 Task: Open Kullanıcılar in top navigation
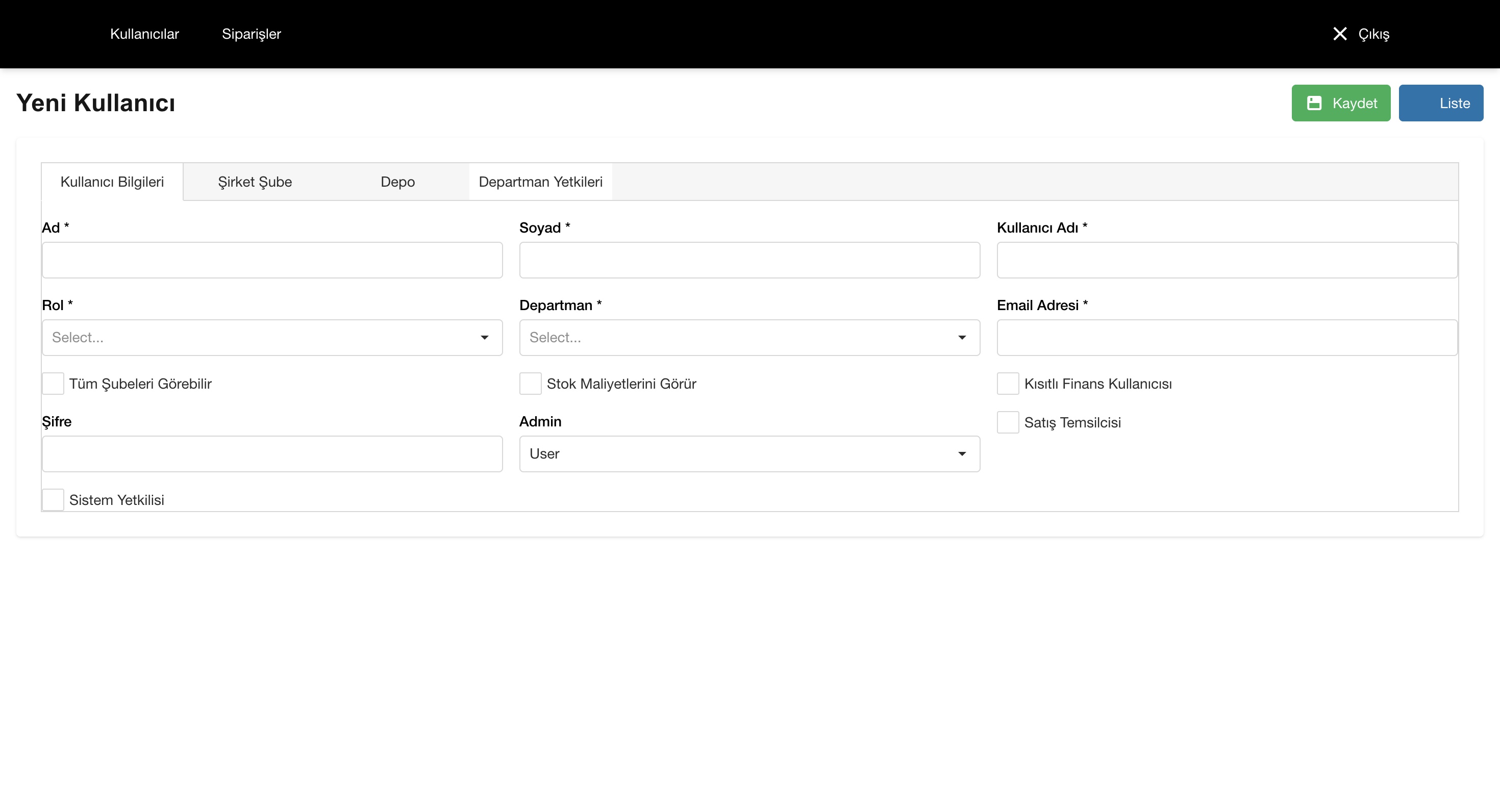[x=144, y=34]
